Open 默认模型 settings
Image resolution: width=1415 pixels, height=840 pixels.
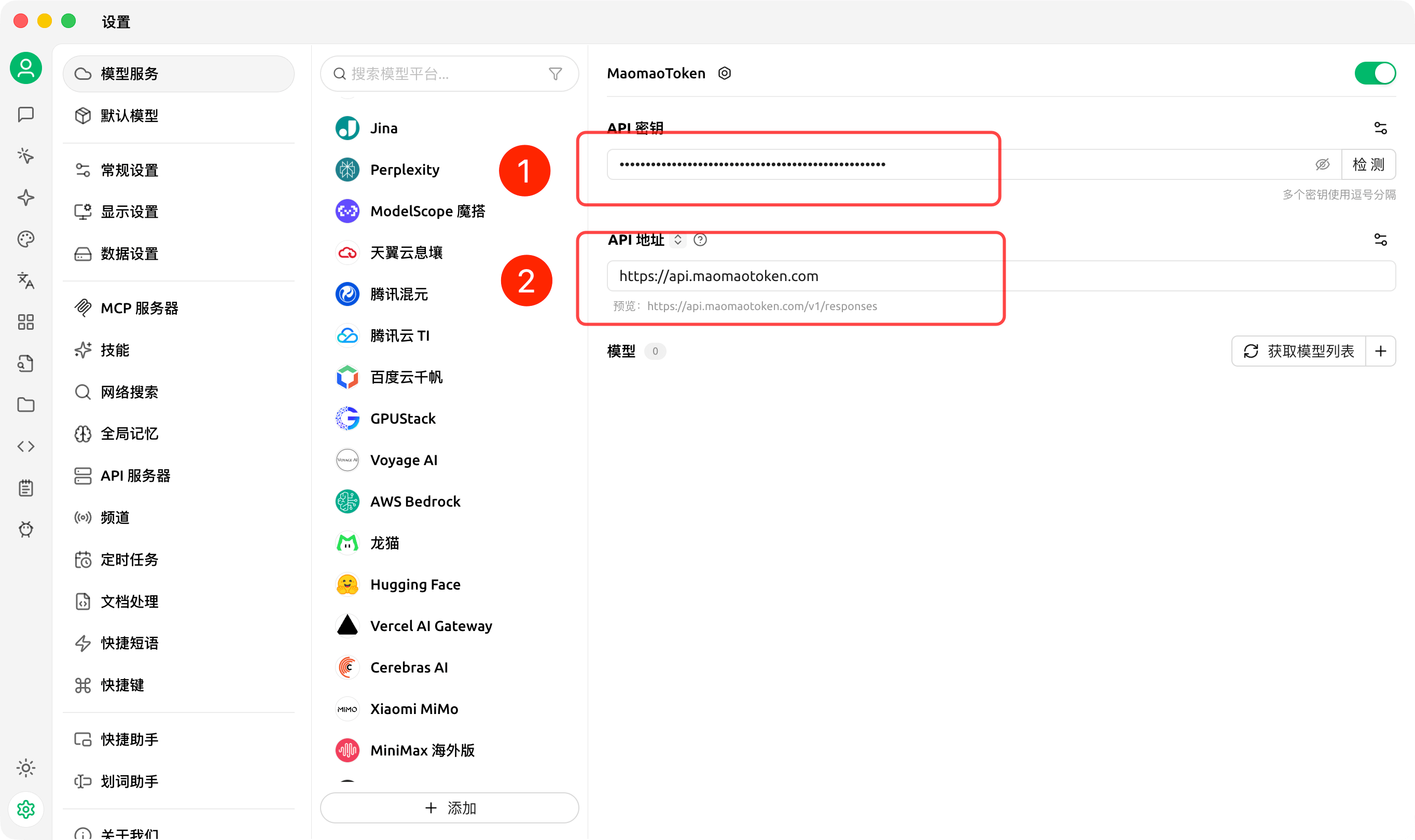pos(178,116)
